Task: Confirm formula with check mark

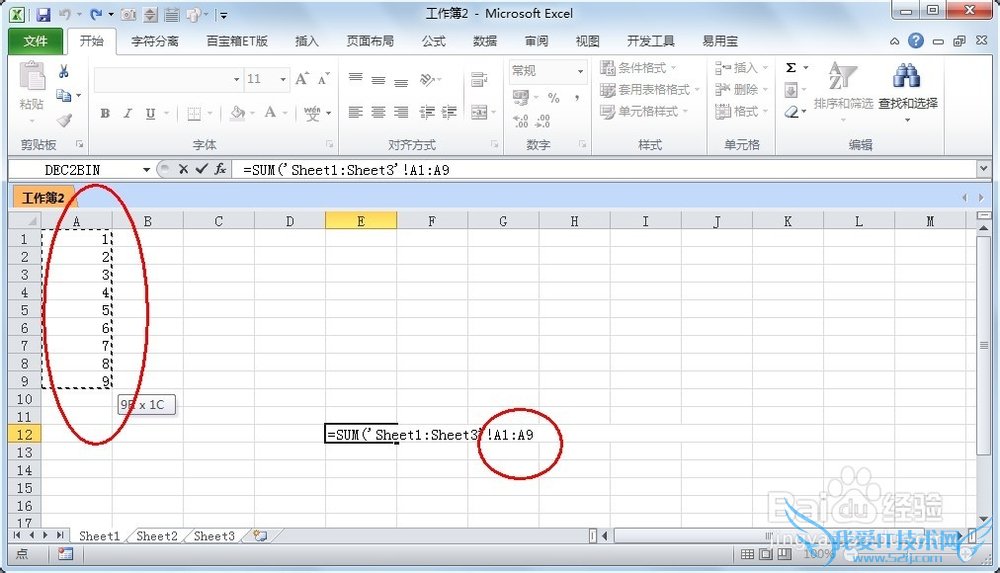Action: 202,169
